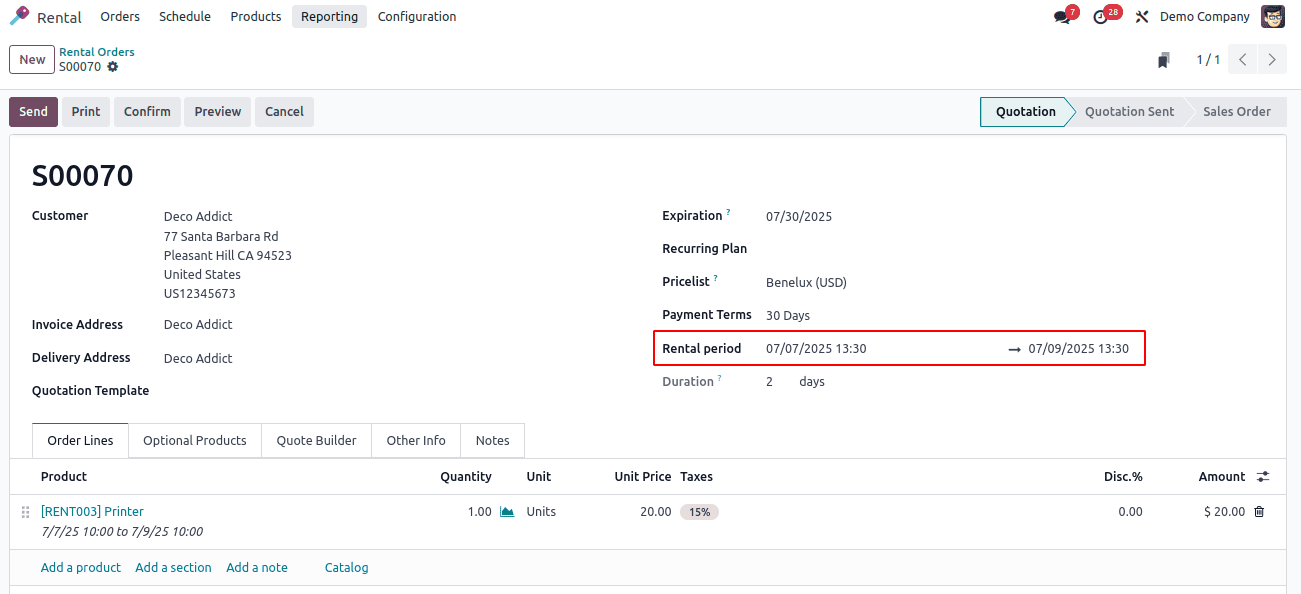Click the New button
1301x594 pixels.
tap(32, 60)
